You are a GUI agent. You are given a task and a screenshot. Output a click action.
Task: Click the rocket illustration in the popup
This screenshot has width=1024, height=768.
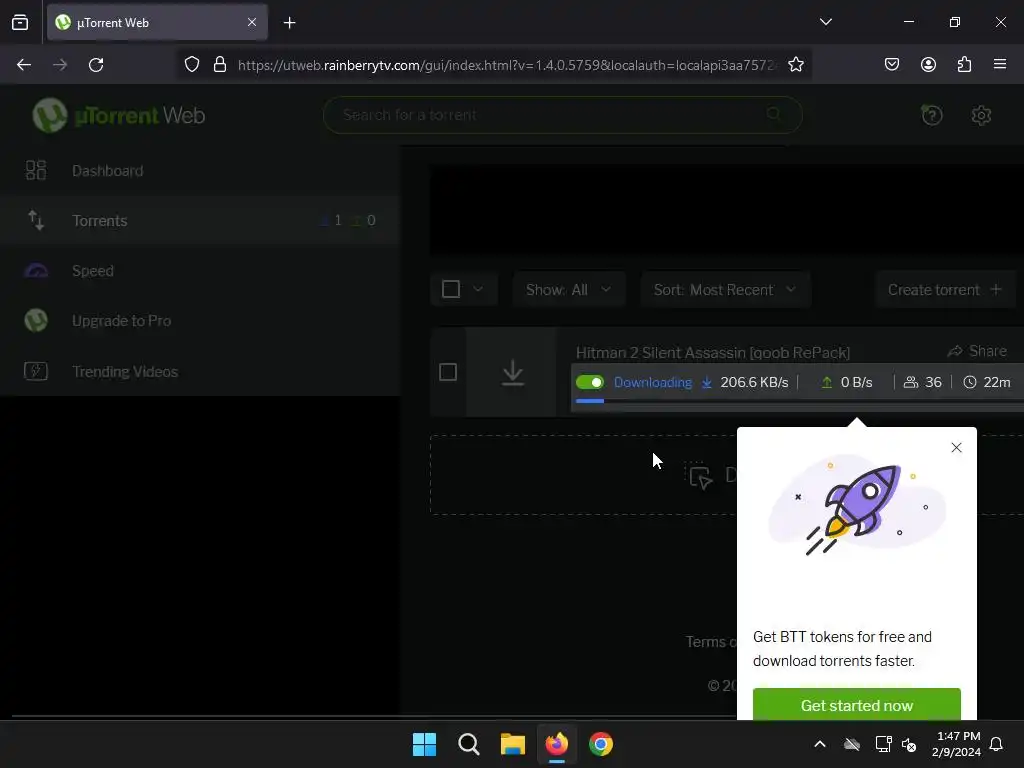856,506
